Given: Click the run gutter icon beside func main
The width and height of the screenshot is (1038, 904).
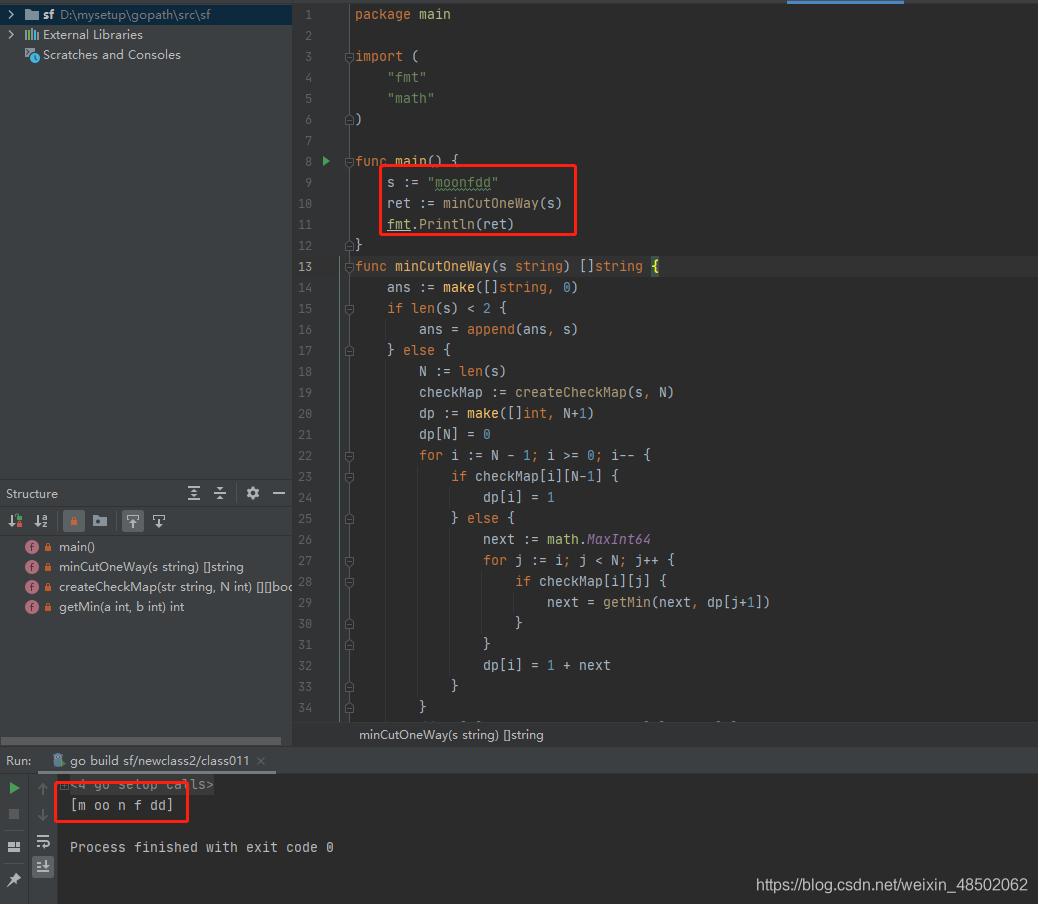Looking at the screenshot, I should tap(326, 161).
